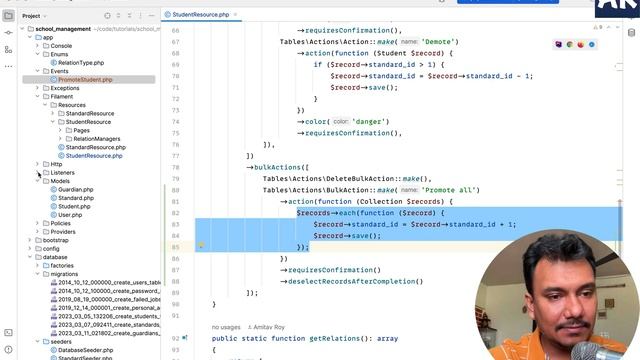Viewport: 640px width, 360px height.
Task: Expand the Pages folder
Action: pos(60,130)
